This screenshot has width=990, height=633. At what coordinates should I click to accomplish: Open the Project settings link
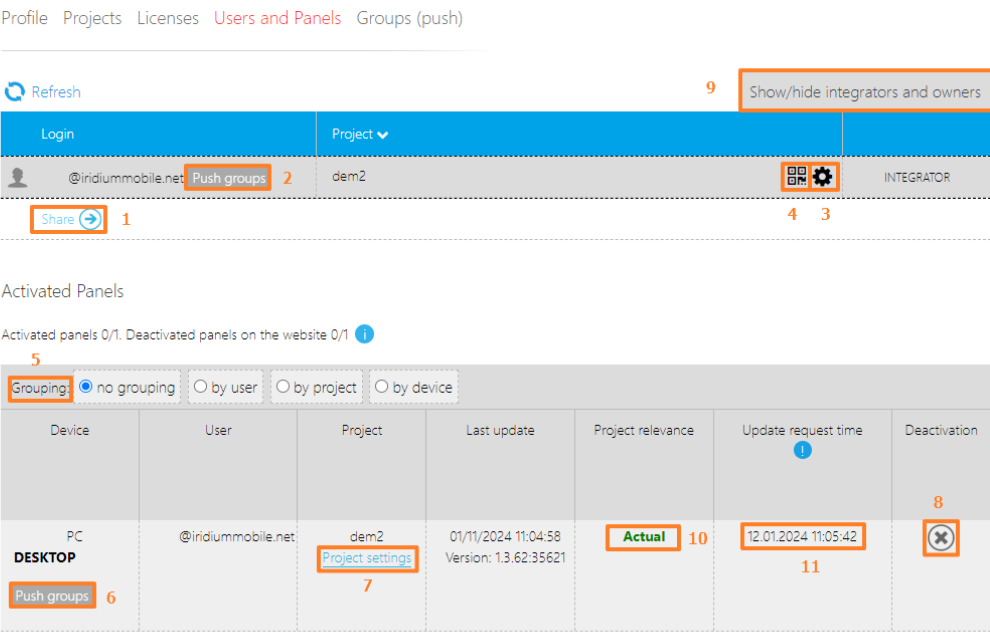coord(367,558)
